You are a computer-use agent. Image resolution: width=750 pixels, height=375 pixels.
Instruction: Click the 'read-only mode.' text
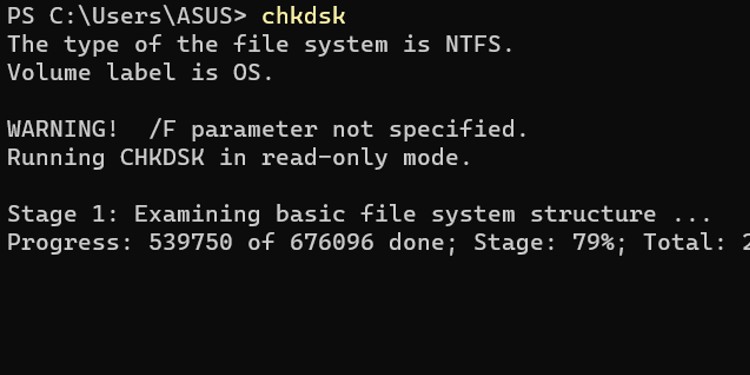point(366,157)
